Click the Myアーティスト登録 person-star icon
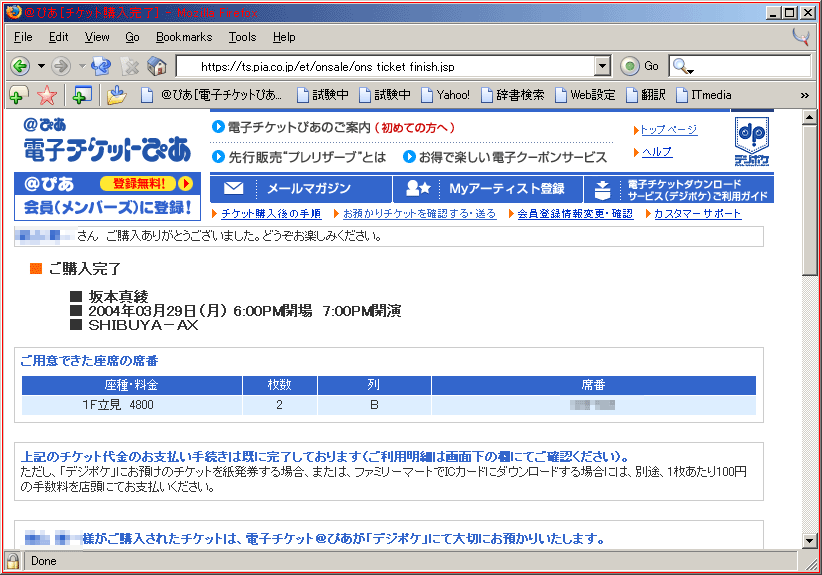Screen dimensions: 822x575 (x=418, y=188)
